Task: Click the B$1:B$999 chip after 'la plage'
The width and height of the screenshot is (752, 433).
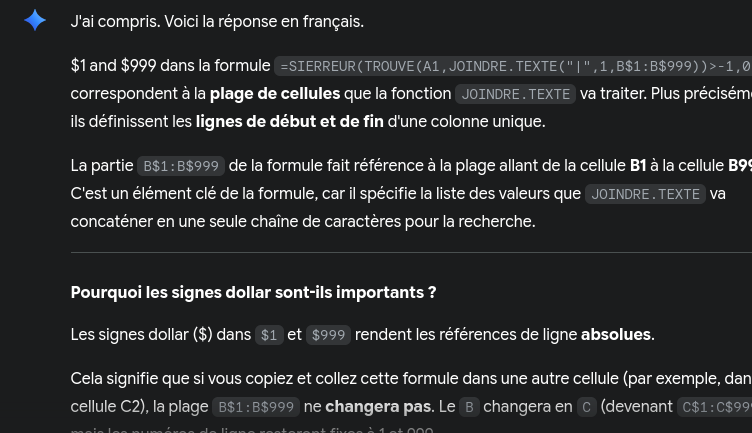Action: [x=256, y=407]
